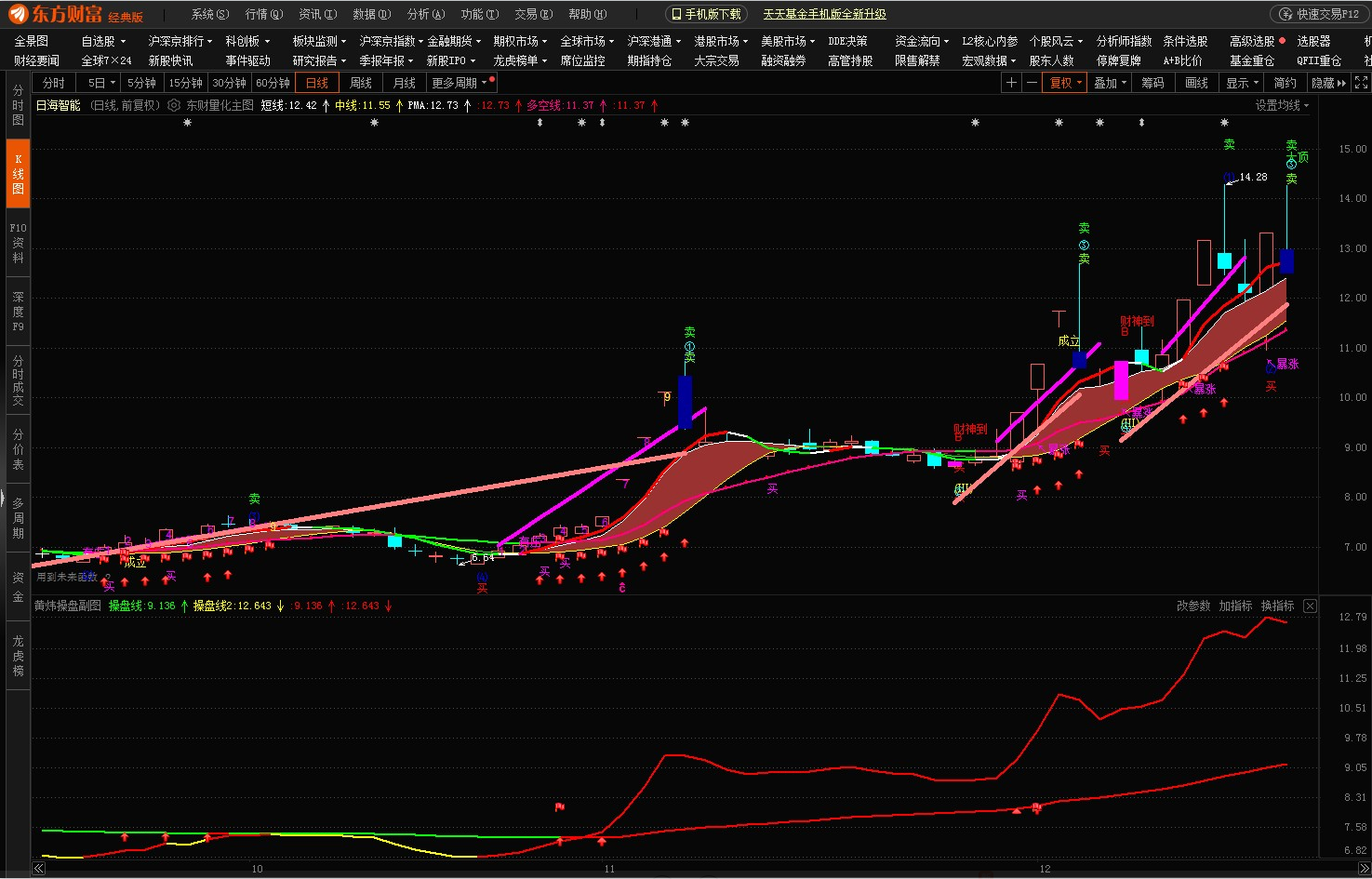This screenshot has width=1372, height=879.
Task: Expand 自选股 dropdown
Action: click(x=102, y=41)
